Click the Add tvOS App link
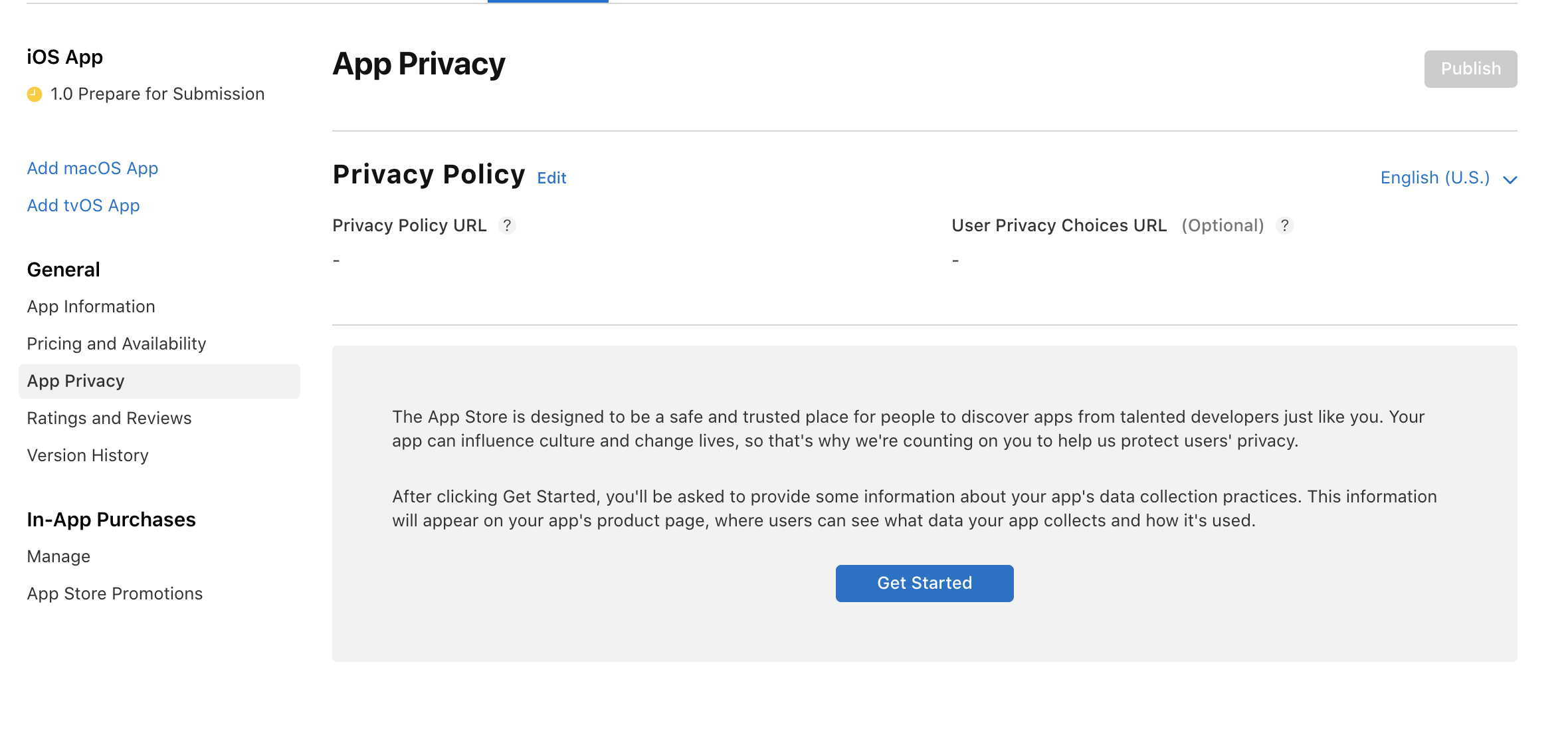 pos(83,205)
